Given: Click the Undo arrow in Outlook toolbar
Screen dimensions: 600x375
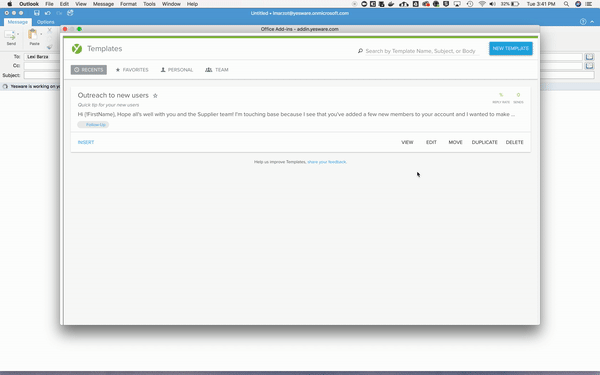Looking at the screenshot, I should click(x=48, y=13).
